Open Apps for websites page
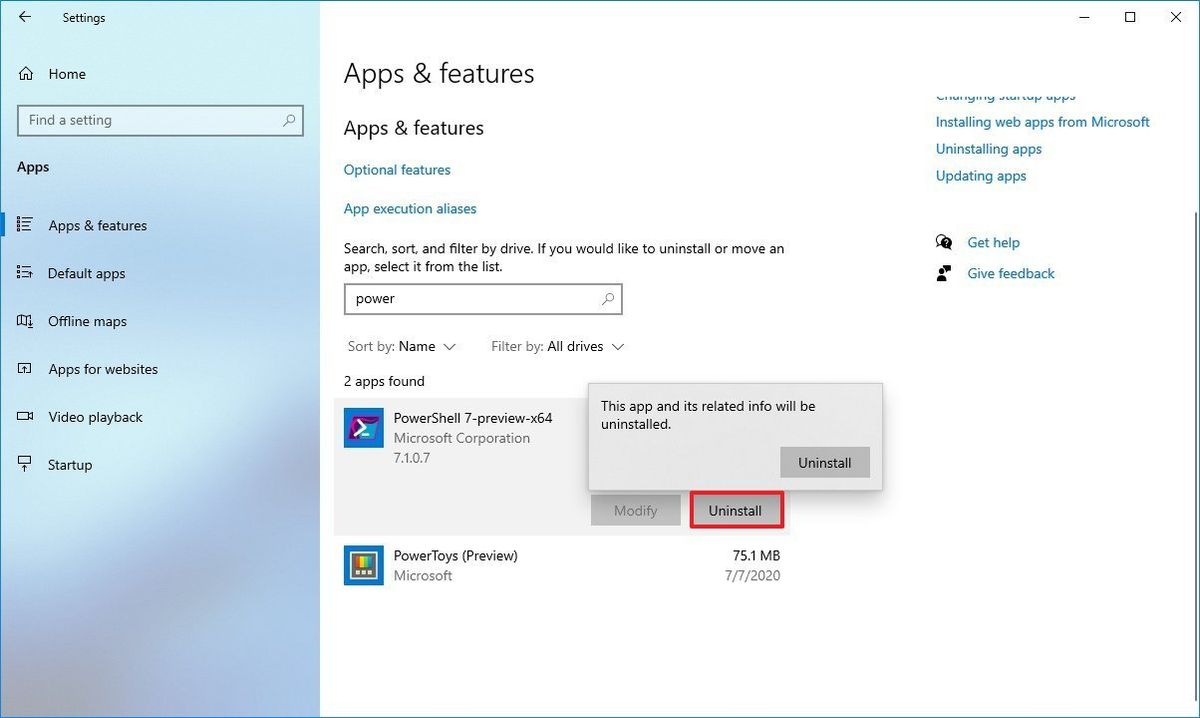The image size is (1200, 718). point(103,370)
